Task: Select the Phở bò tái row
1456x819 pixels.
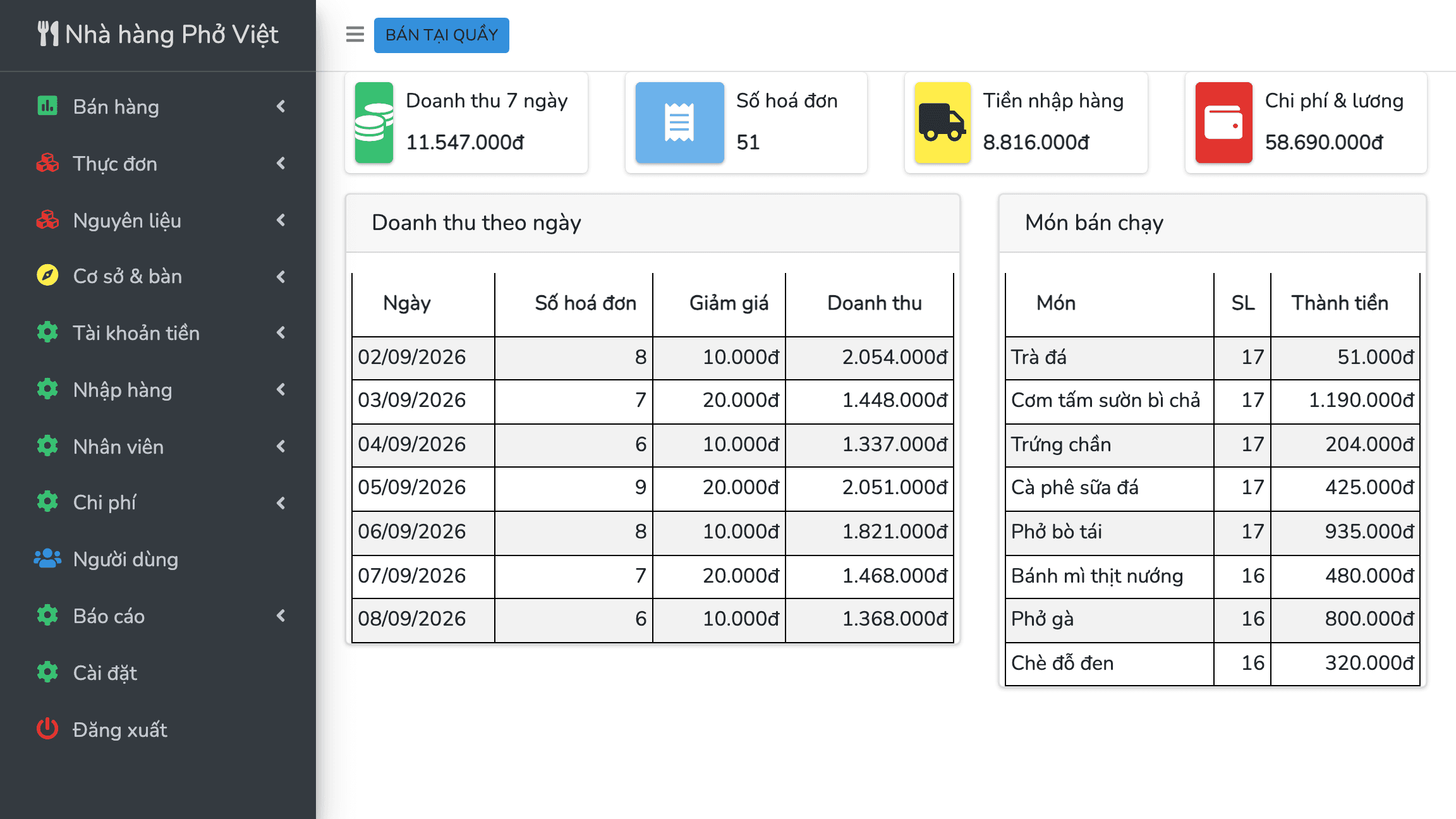Action: pyautogui.click(x=1213, y=532)
